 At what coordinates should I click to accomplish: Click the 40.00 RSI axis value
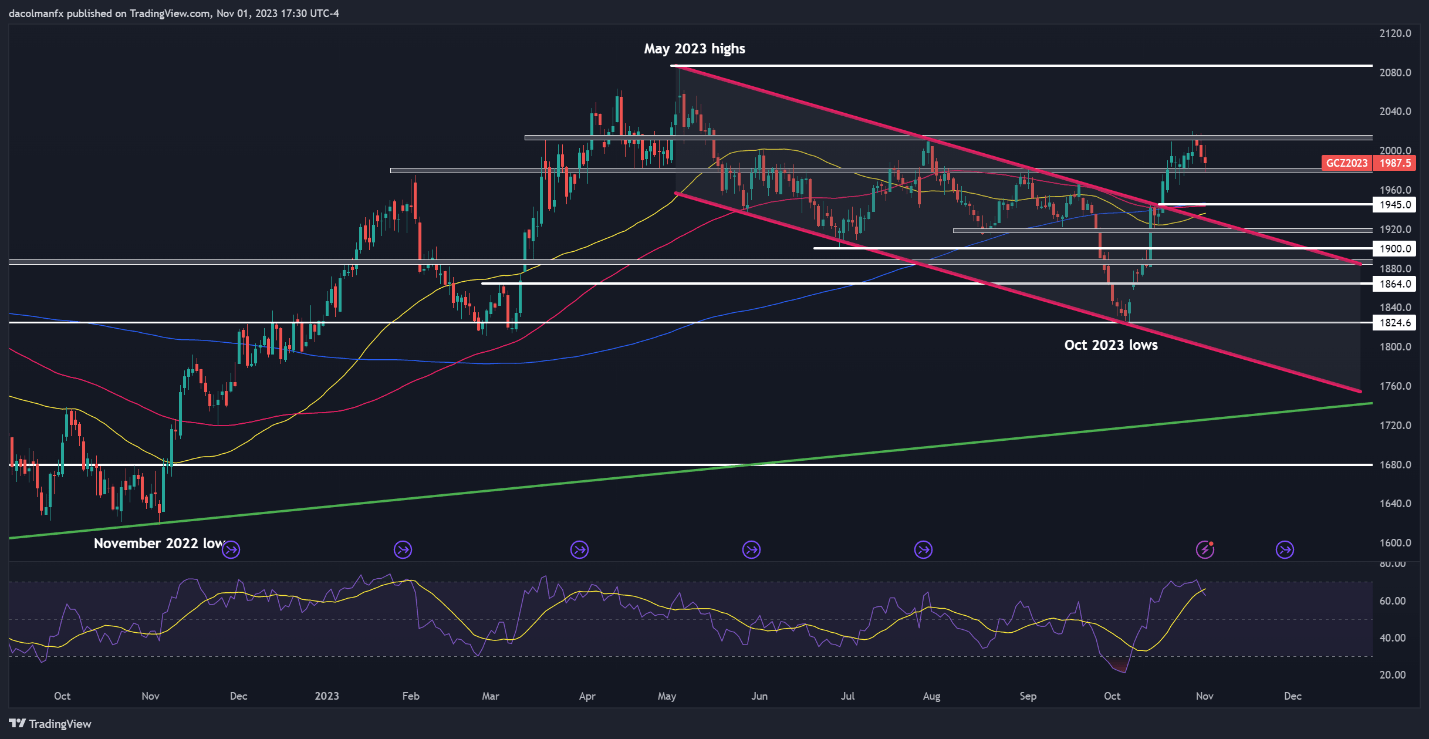[1392, 638]
